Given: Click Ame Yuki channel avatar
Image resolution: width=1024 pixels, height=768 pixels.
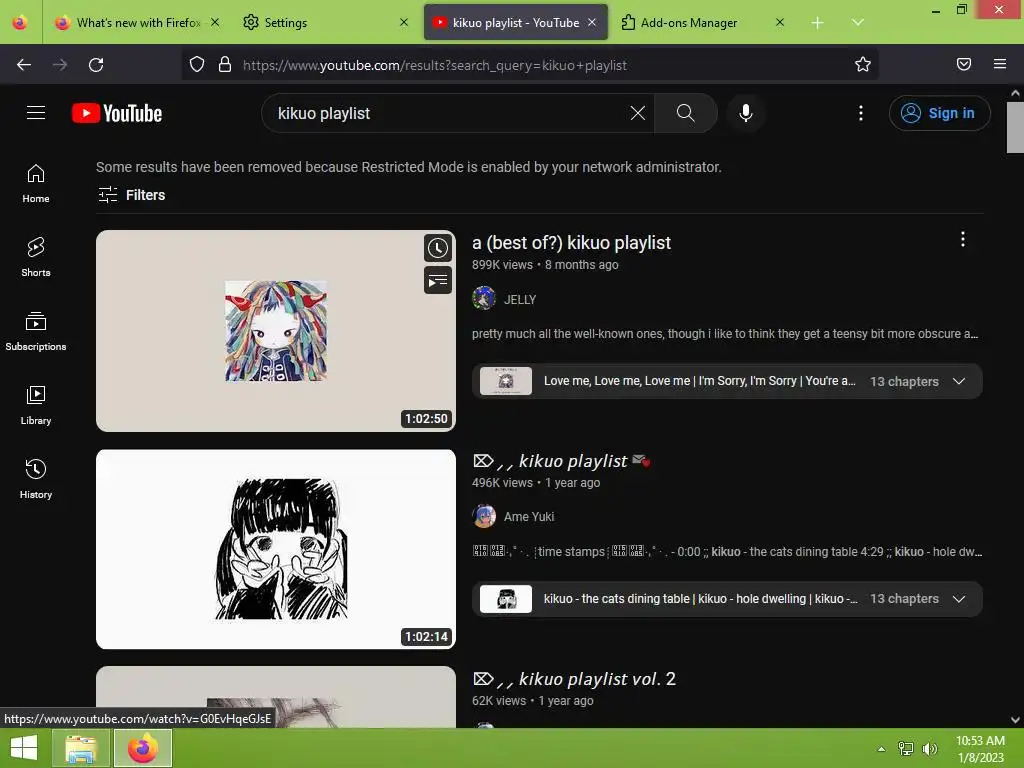Looking at the screenshot, I should point(484,516).
